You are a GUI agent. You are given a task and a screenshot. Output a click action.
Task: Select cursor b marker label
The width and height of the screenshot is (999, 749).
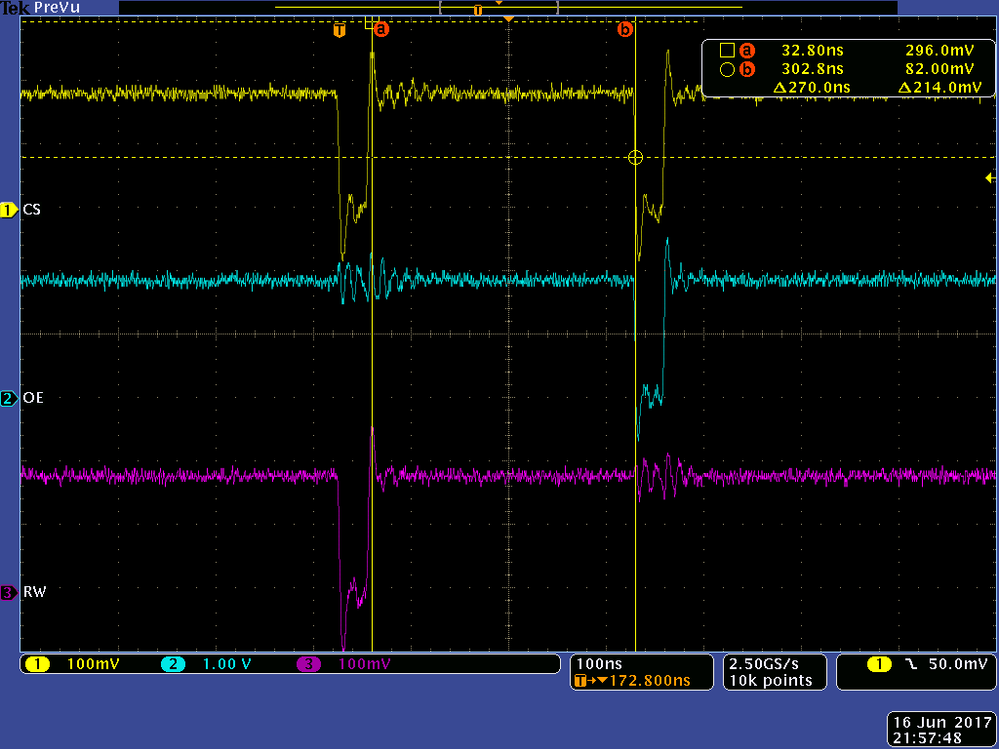pyautogui.click(x=626, y=29)
